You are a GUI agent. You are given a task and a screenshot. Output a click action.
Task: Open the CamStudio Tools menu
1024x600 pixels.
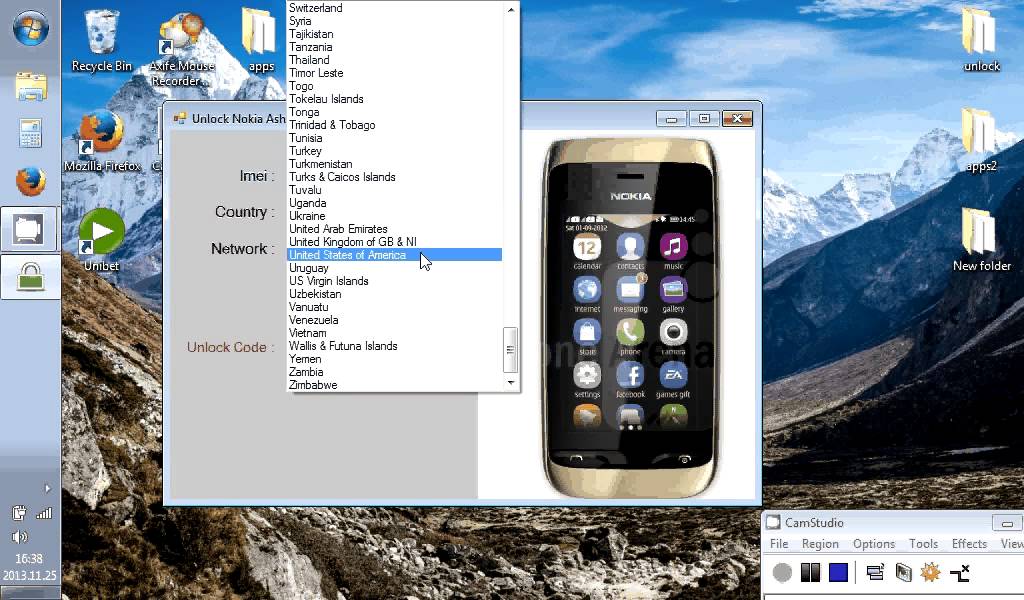[923, 544]
